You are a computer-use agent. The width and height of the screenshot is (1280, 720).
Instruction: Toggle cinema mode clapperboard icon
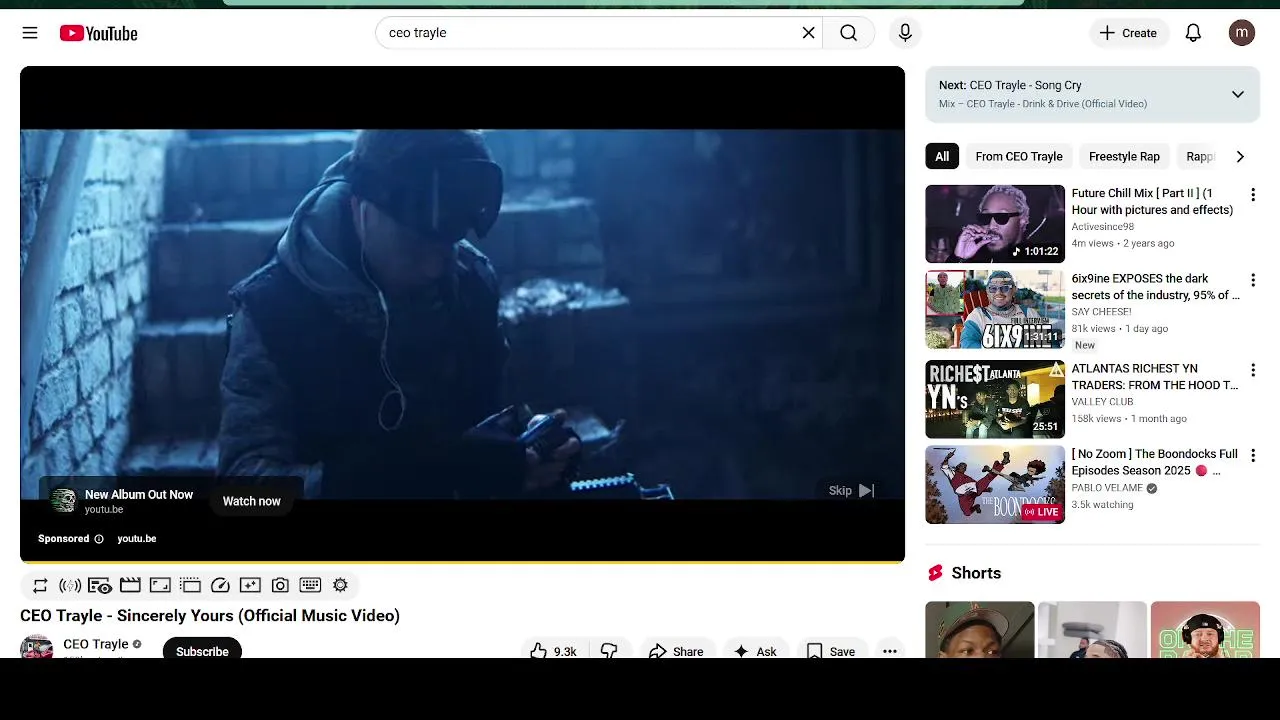click(x=130, y=585)
